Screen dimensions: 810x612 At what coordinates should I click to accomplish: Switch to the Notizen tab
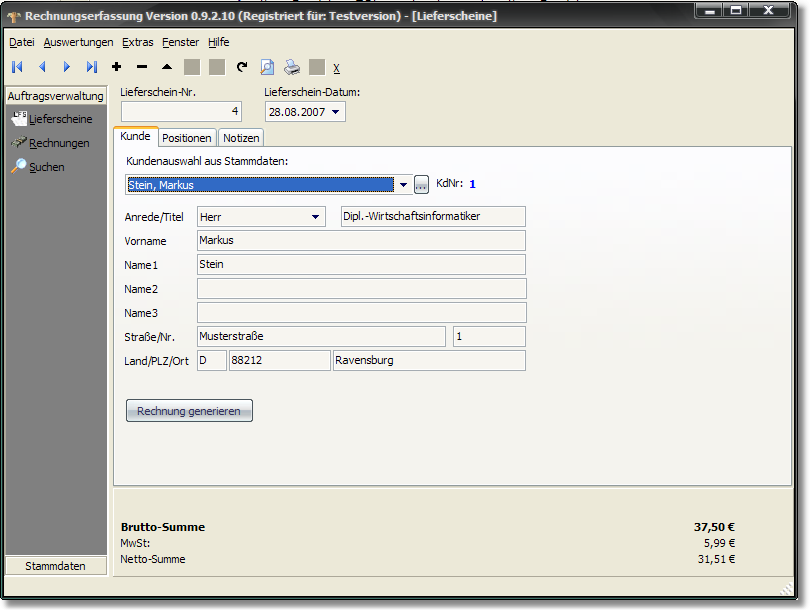pos(241,138)
